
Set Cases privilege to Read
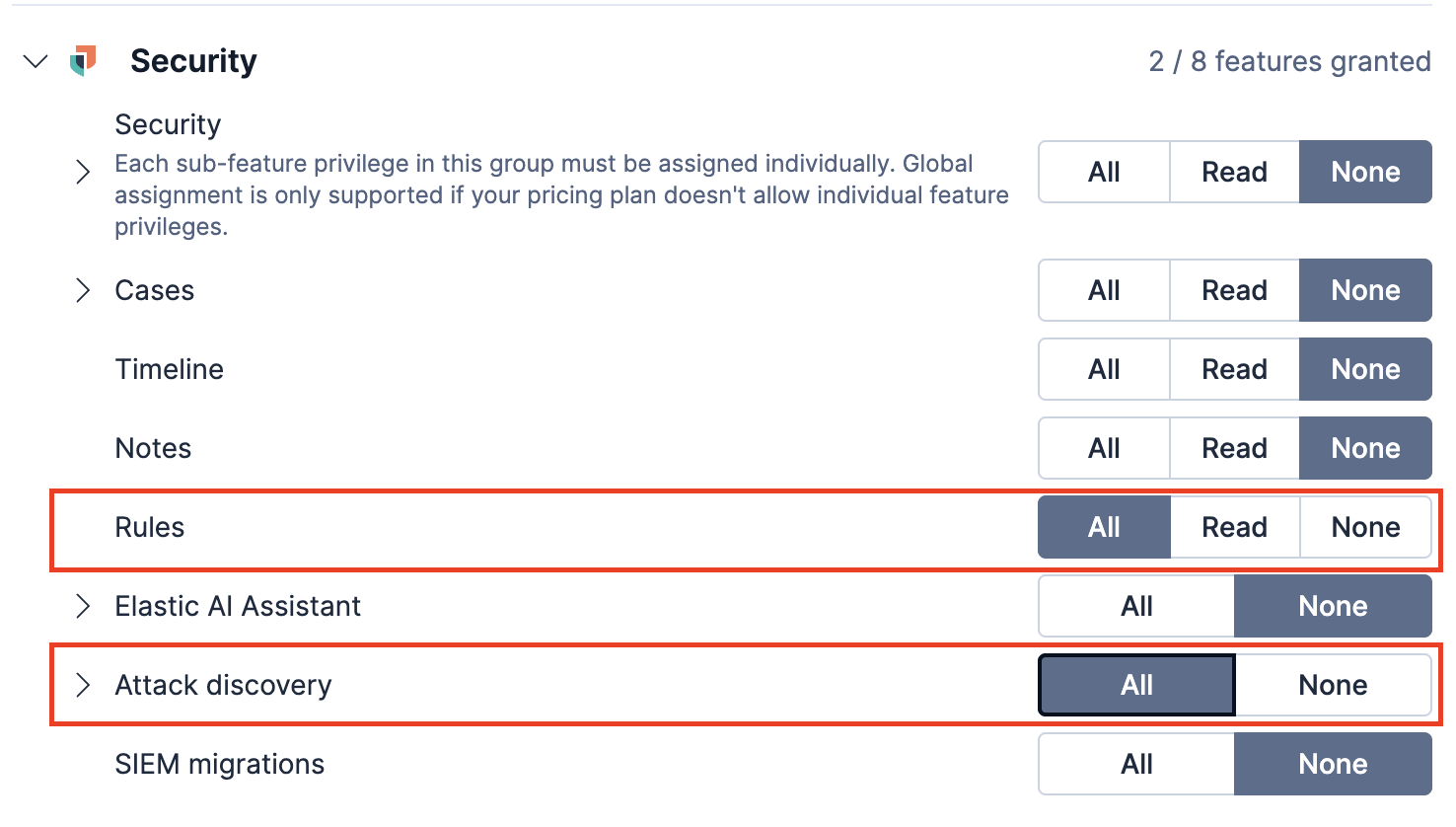click(x=1234, y=290)
